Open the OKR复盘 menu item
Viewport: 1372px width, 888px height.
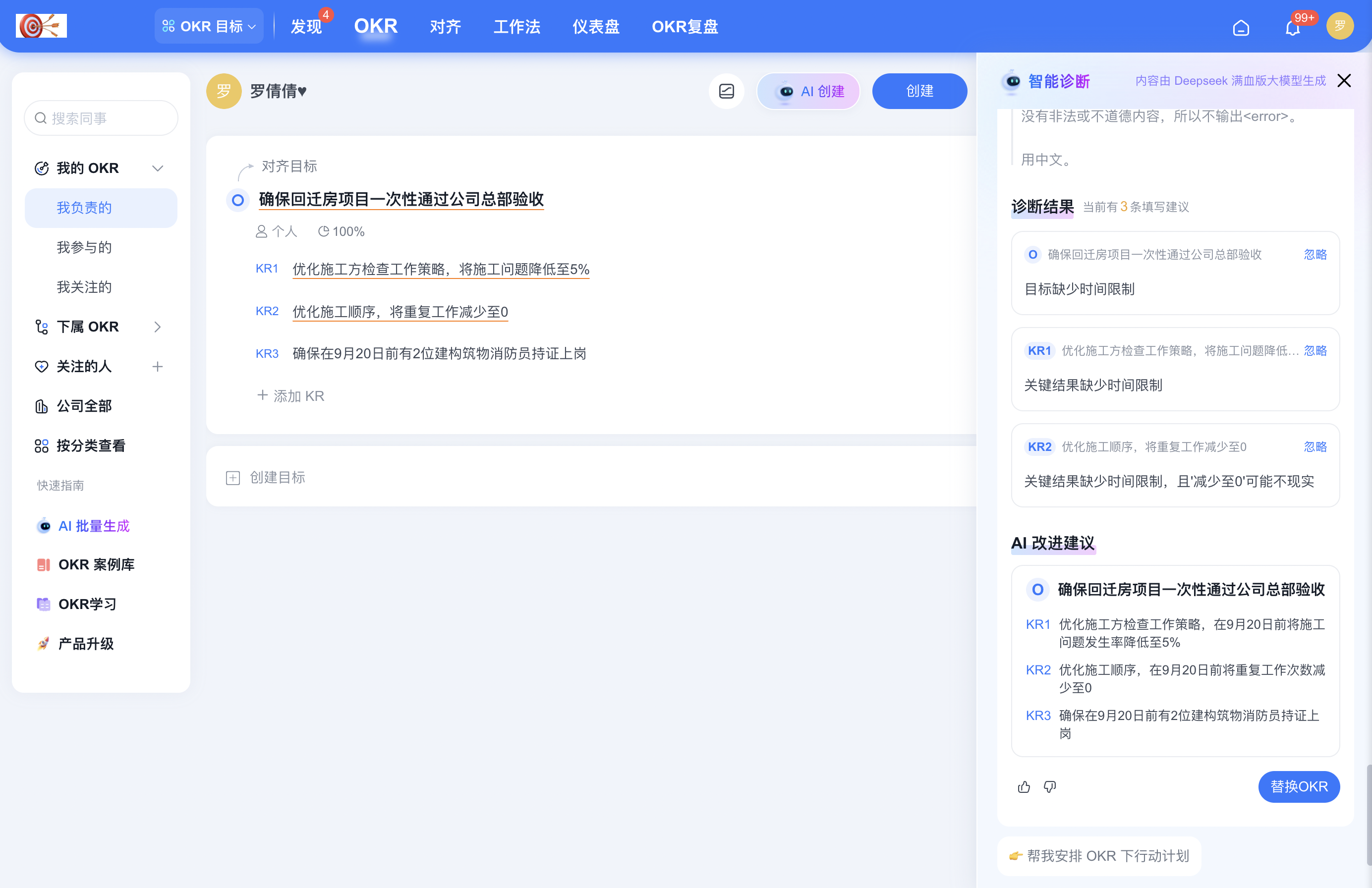click(685, 26)
